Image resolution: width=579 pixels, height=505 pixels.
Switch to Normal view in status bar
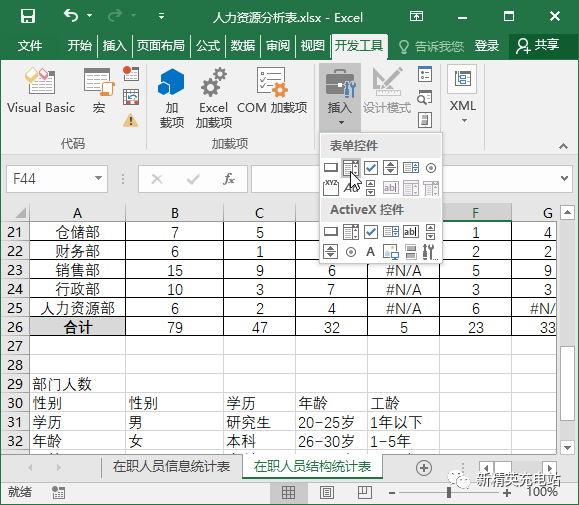[288, 492]
